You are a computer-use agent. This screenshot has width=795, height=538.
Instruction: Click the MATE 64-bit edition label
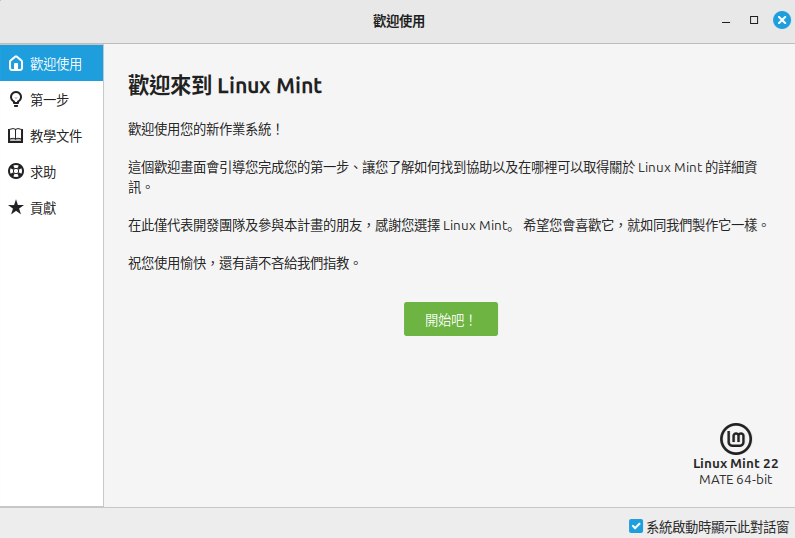pyautogui.click(x=735, y=480)
